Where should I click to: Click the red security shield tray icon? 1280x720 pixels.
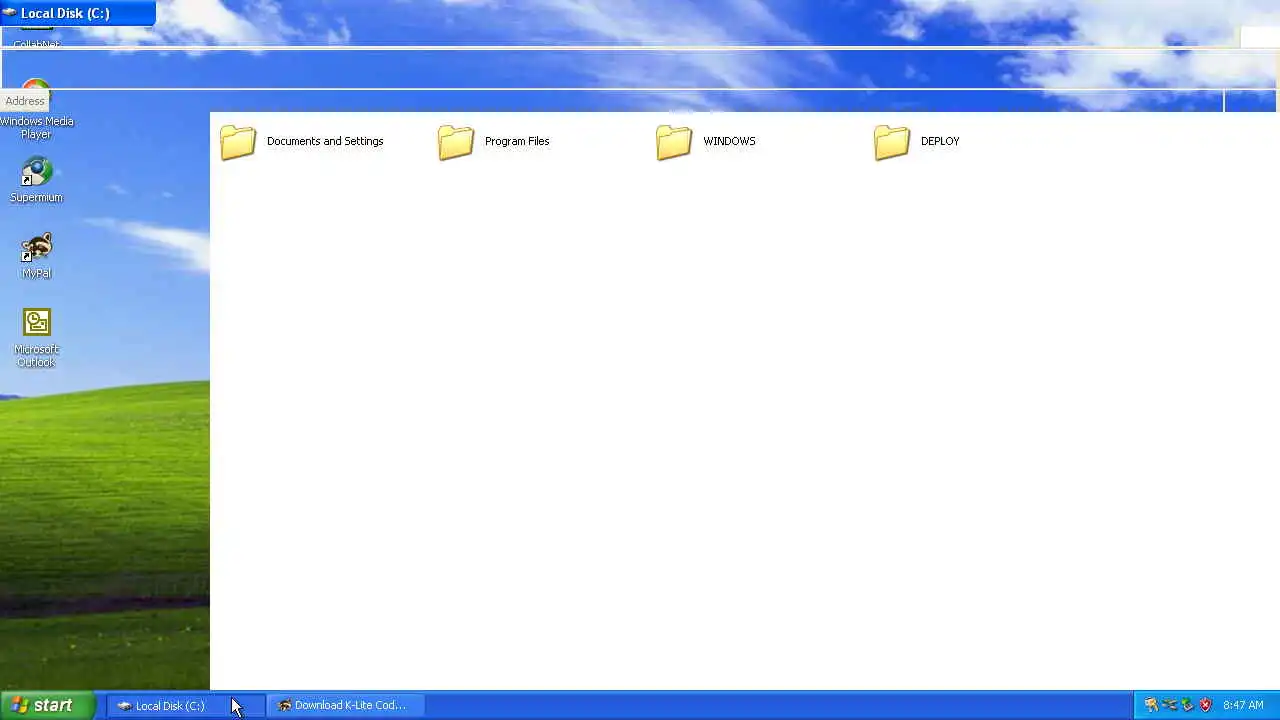[1205, 705]
